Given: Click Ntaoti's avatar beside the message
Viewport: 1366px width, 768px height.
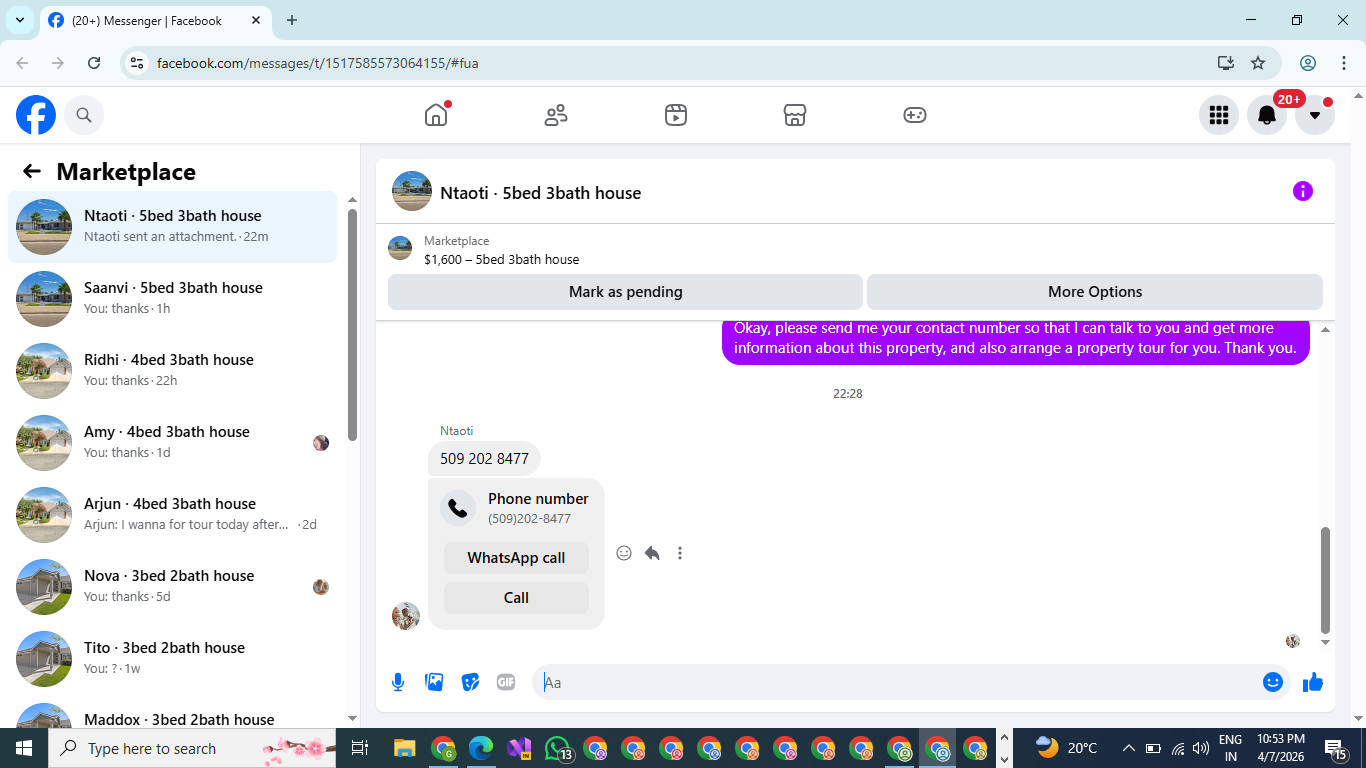Looking at the screenshot, I should point(406,616).
